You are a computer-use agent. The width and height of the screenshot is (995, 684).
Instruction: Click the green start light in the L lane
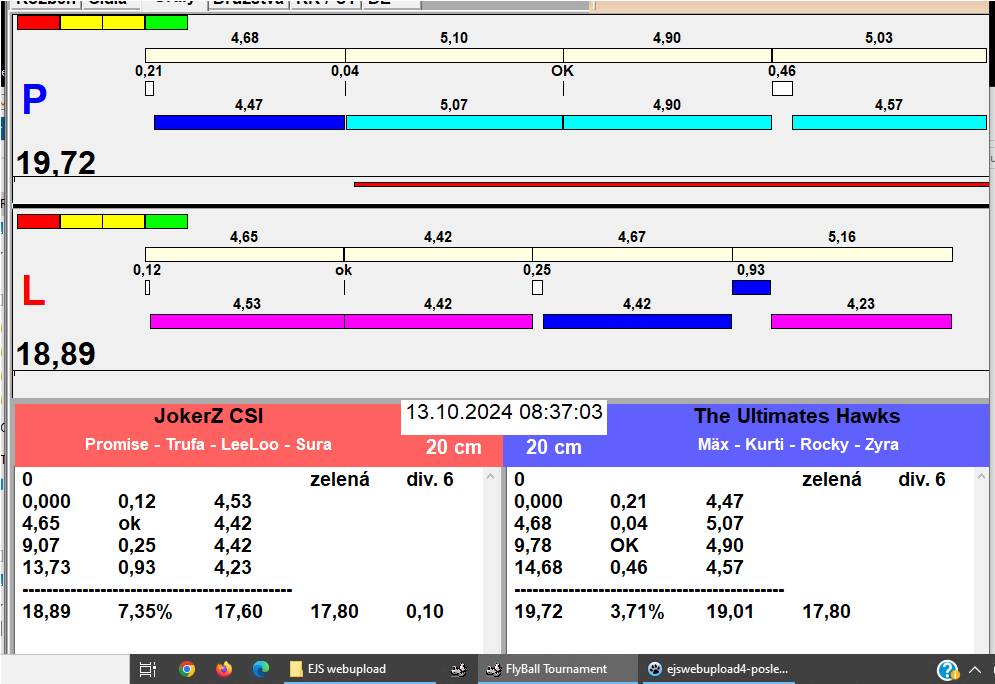point(166,221)
